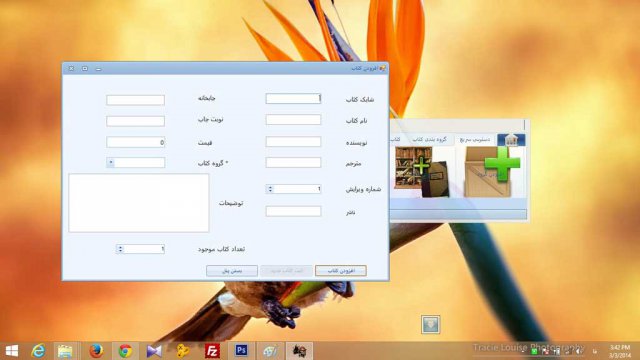Viewport: 640px width, 360px height.
Task: Focus the translator (مترجم) text box
Action: (293, 162)
